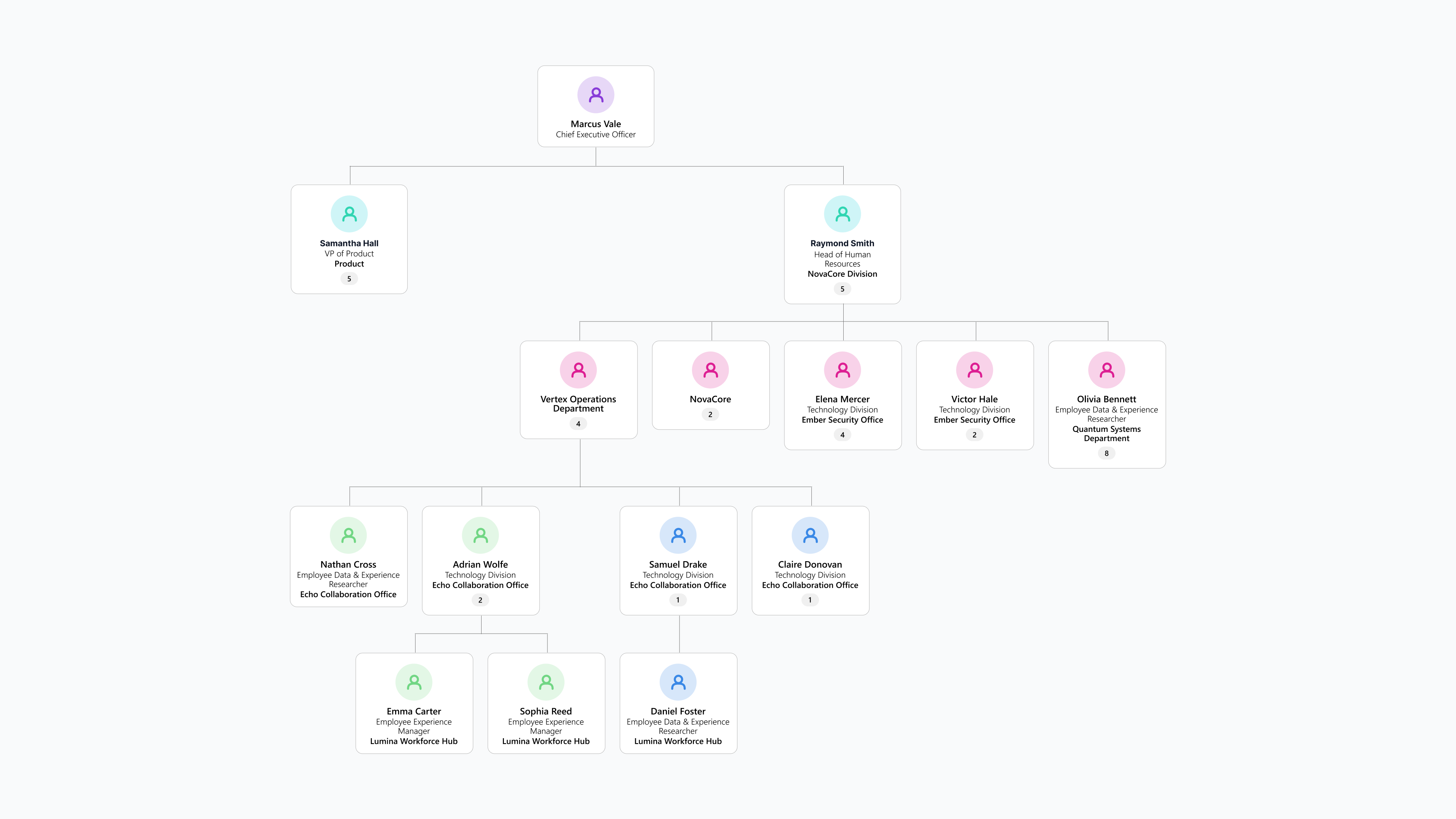Expand NovaCore's 2 reports badge
The width and height of the screenshot is (1456, 819).
pyautogui.click(x=711, y=414)
